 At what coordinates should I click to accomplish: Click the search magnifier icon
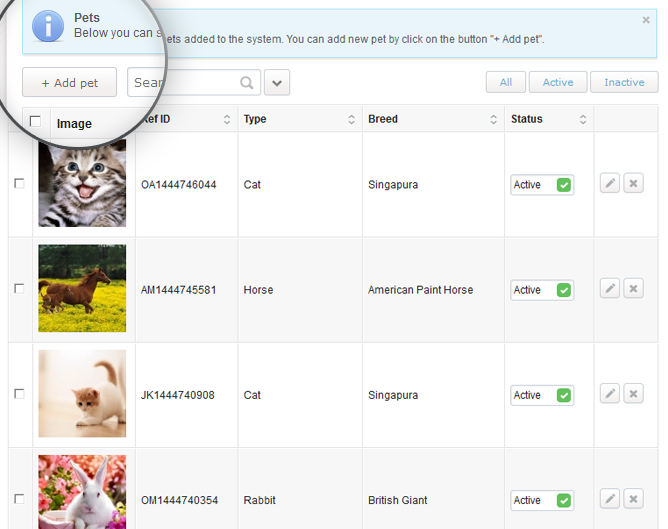247,83
